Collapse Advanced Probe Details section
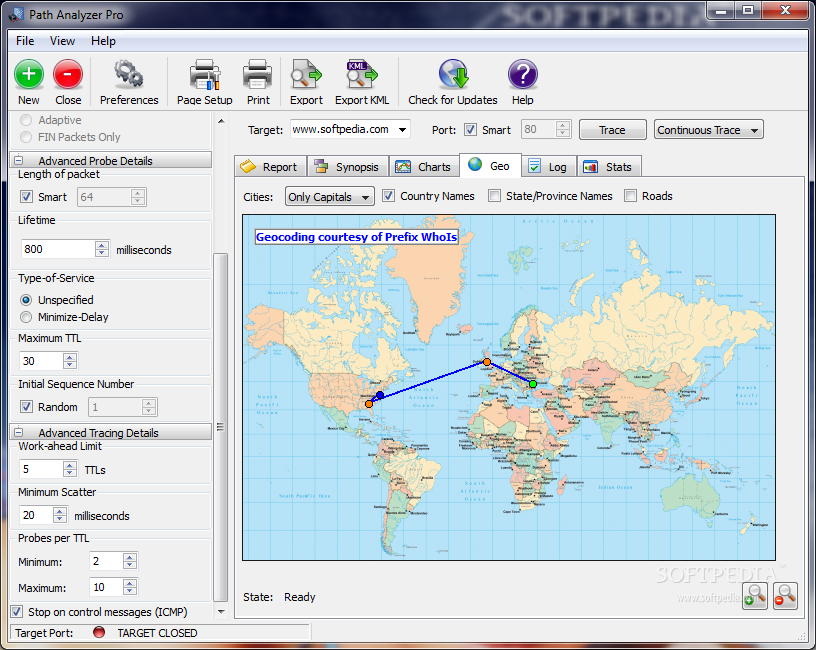Image resolution: width=816 pixels, height=650 pixels. (19, 160)
